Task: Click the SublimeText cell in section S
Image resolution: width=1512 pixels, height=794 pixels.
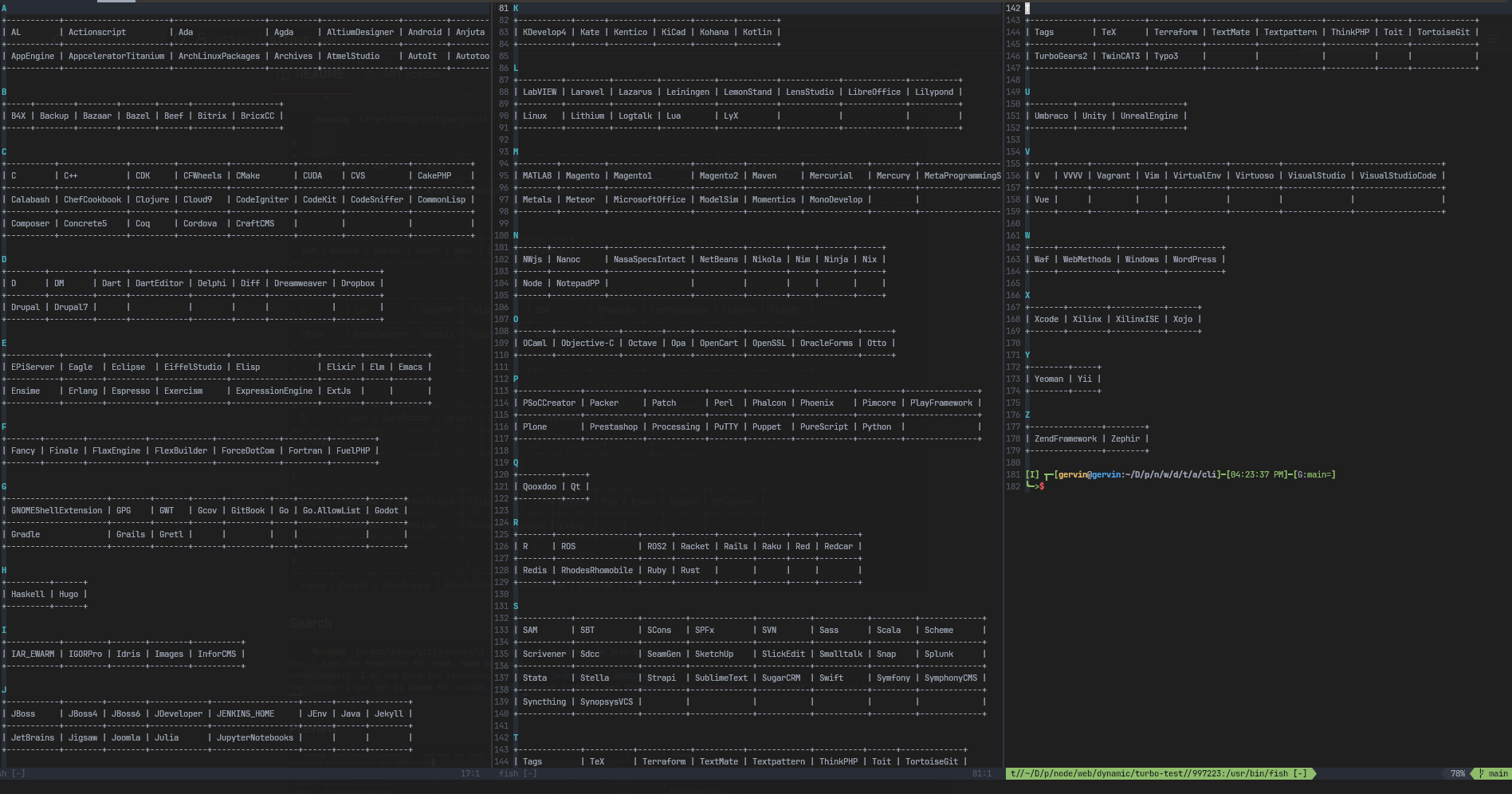Action: click(721, 678)
